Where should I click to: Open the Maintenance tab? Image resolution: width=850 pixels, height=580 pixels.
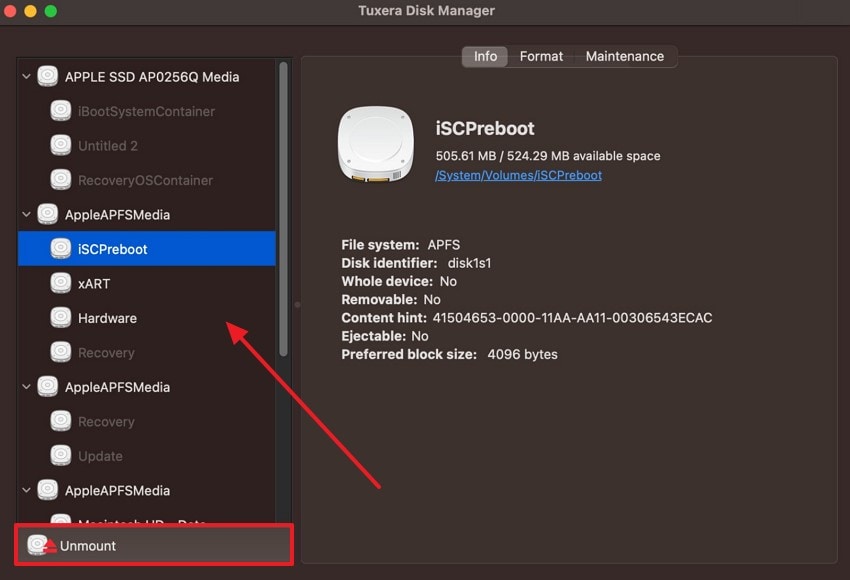tap(624, 56)
